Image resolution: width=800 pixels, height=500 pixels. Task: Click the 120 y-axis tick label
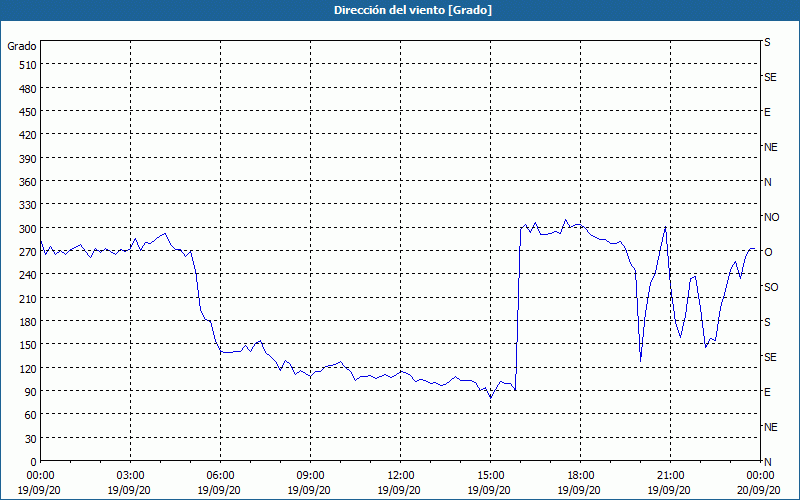pos(28,368)
